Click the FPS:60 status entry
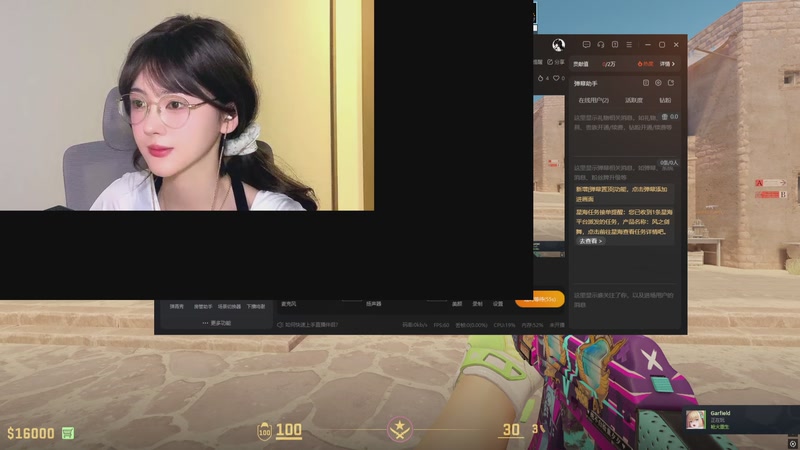The width and height of the screenshot is (800, 450). (441, 325)
